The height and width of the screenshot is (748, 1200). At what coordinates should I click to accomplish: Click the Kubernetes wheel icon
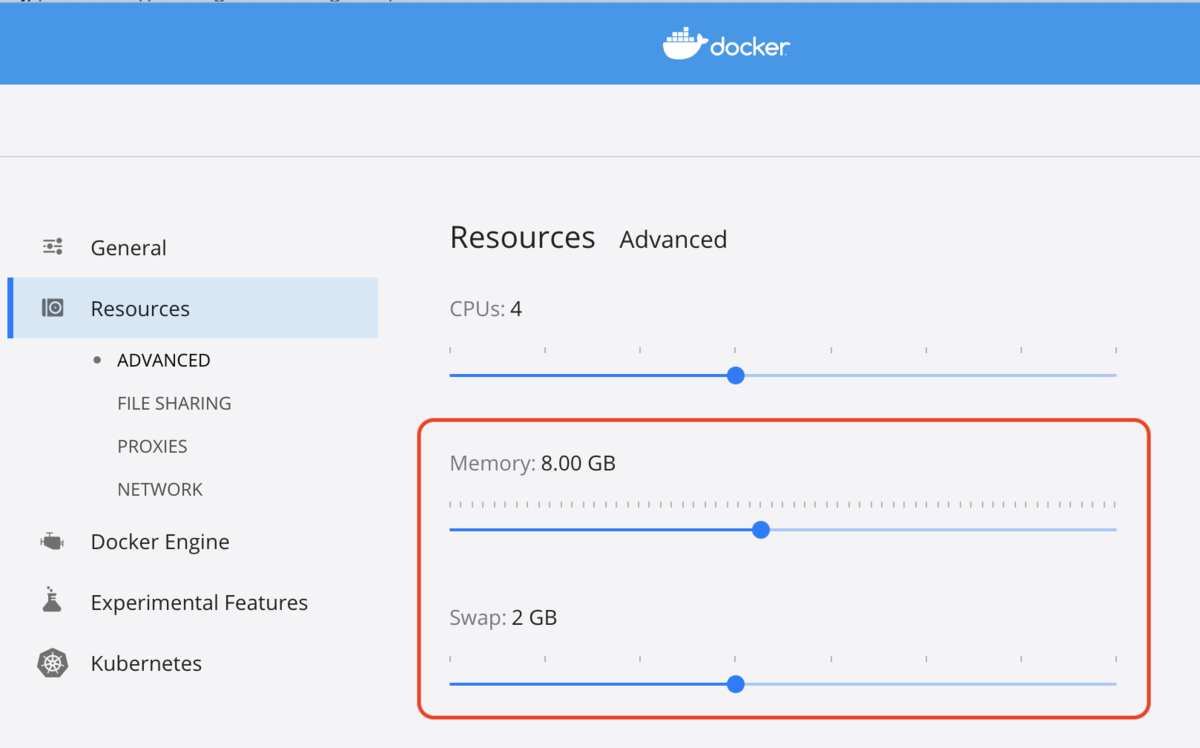click(x=52, y=663)
